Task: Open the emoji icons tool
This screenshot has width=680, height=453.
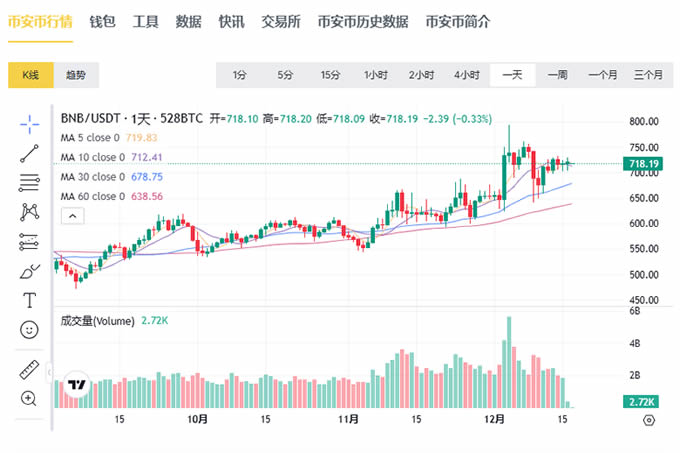Action: 29,329
